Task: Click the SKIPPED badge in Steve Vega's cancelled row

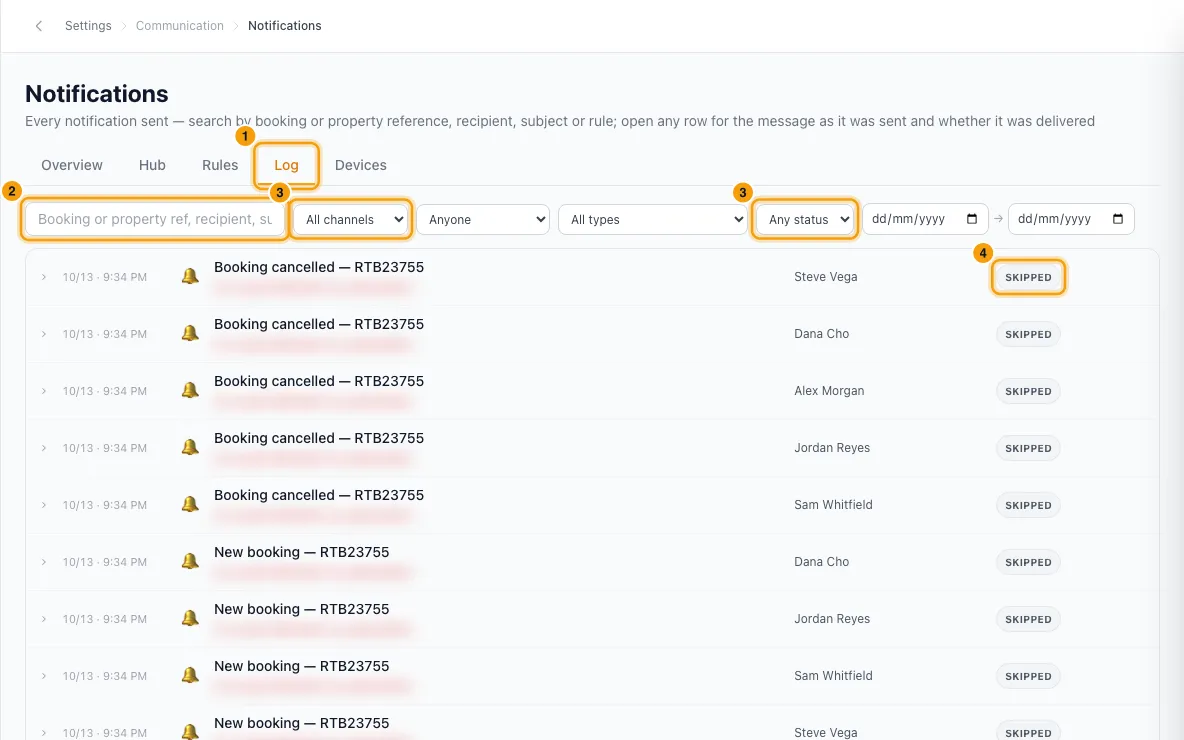Action: (x=1028, y=277)
